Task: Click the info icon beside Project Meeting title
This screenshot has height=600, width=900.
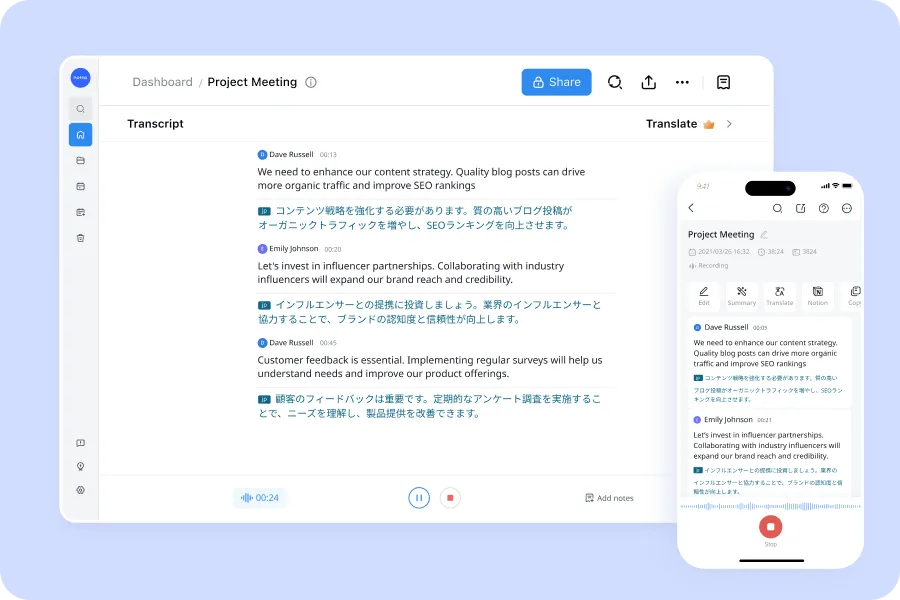Action: [311, 82]
